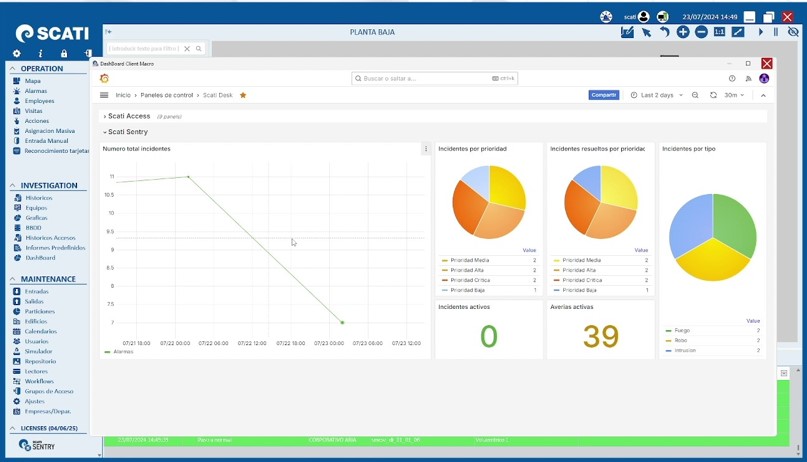Click the padlock lock icon

click(x=64, y=54)
